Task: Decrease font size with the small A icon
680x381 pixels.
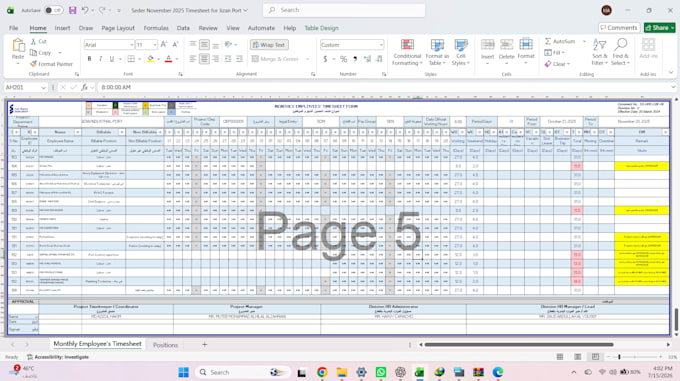Action: coord(175,45)
